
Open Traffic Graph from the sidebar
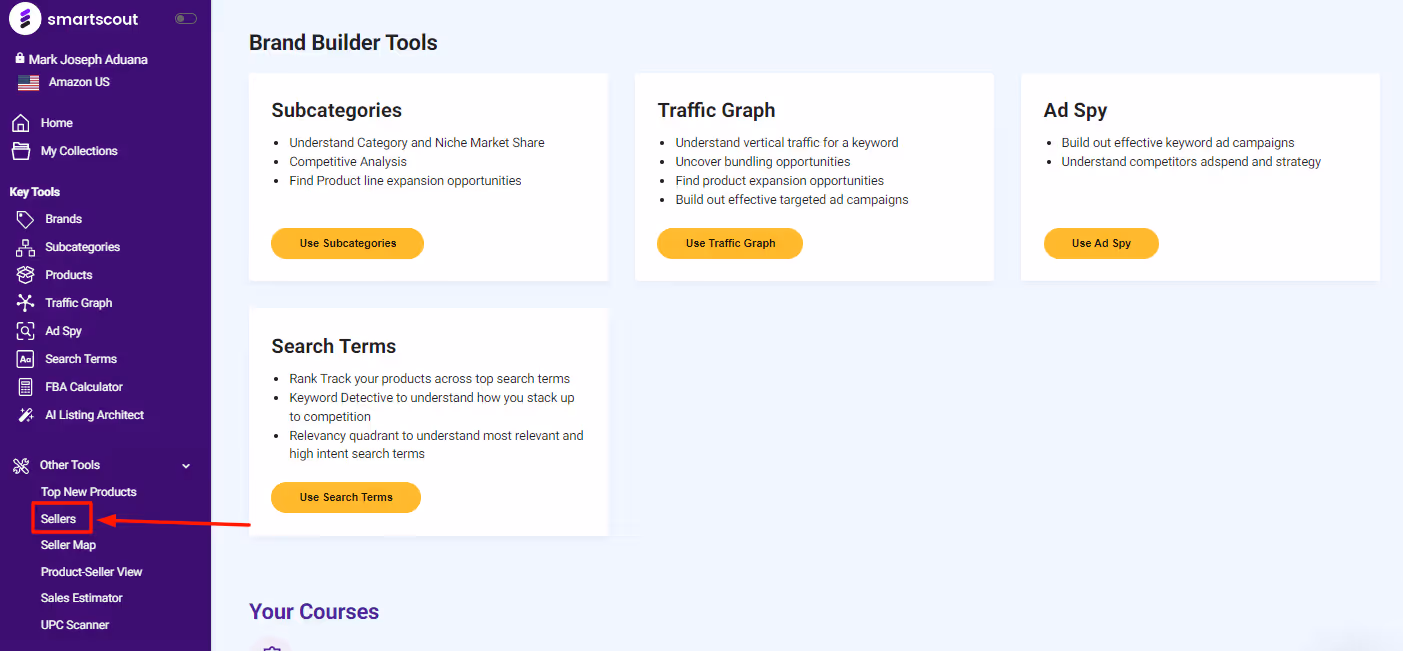click(x=78, y=303)
